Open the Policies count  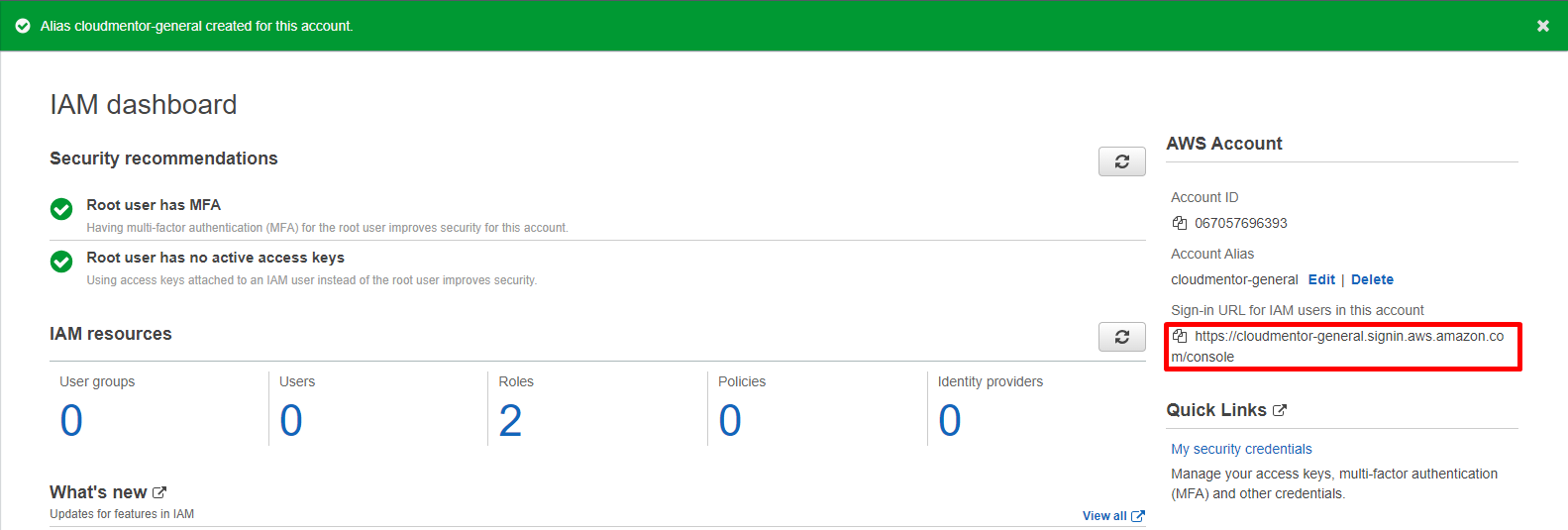point(730,421)
